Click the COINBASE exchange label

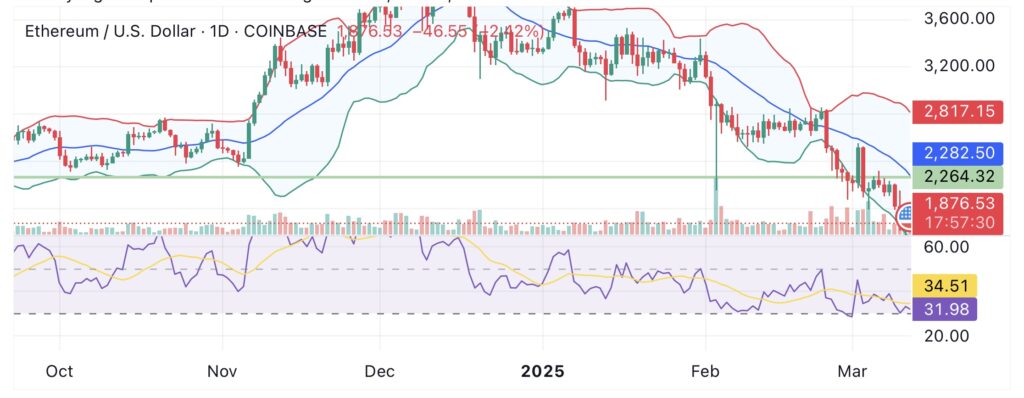(285, 31)
